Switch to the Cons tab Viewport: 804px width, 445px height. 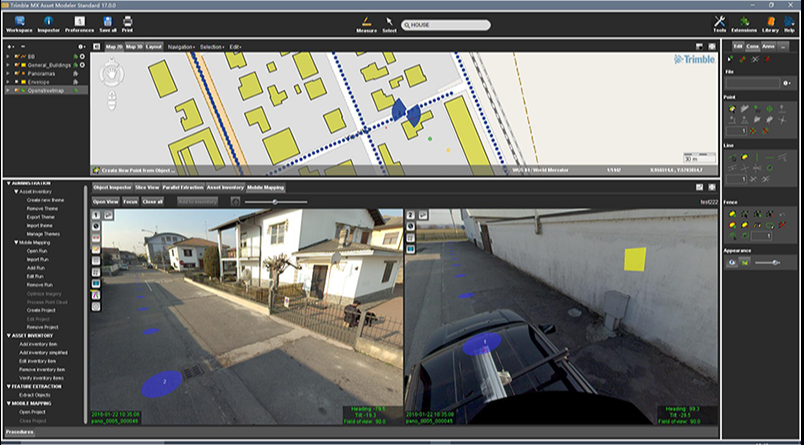[752, 46]
